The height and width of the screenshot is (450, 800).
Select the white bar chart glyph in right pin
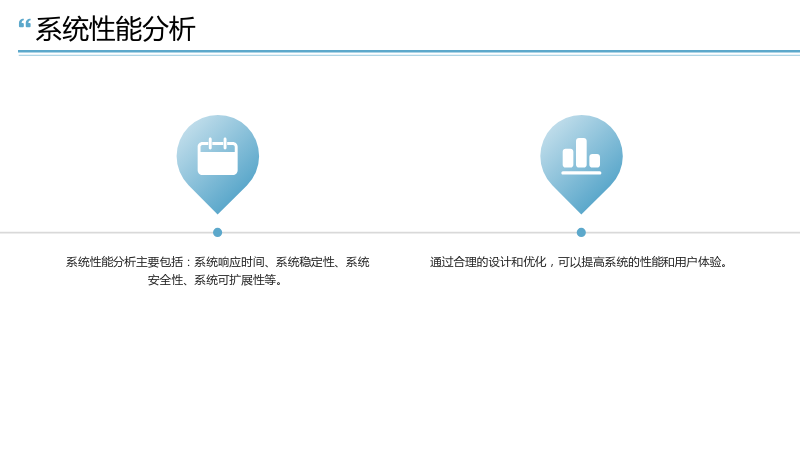(581, 156)
